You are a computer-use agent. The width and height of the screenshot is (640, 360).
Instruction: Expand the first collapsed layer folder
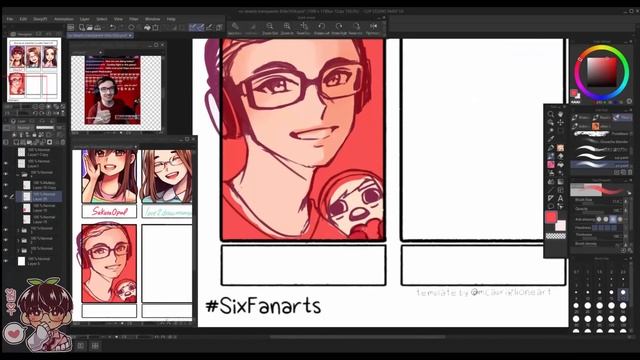[18, 230]
